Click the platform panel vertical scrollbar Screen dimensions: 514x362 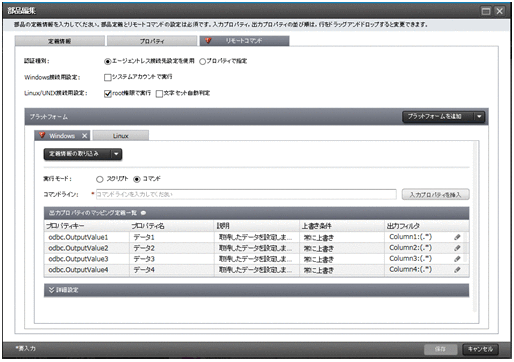point(475,227)
